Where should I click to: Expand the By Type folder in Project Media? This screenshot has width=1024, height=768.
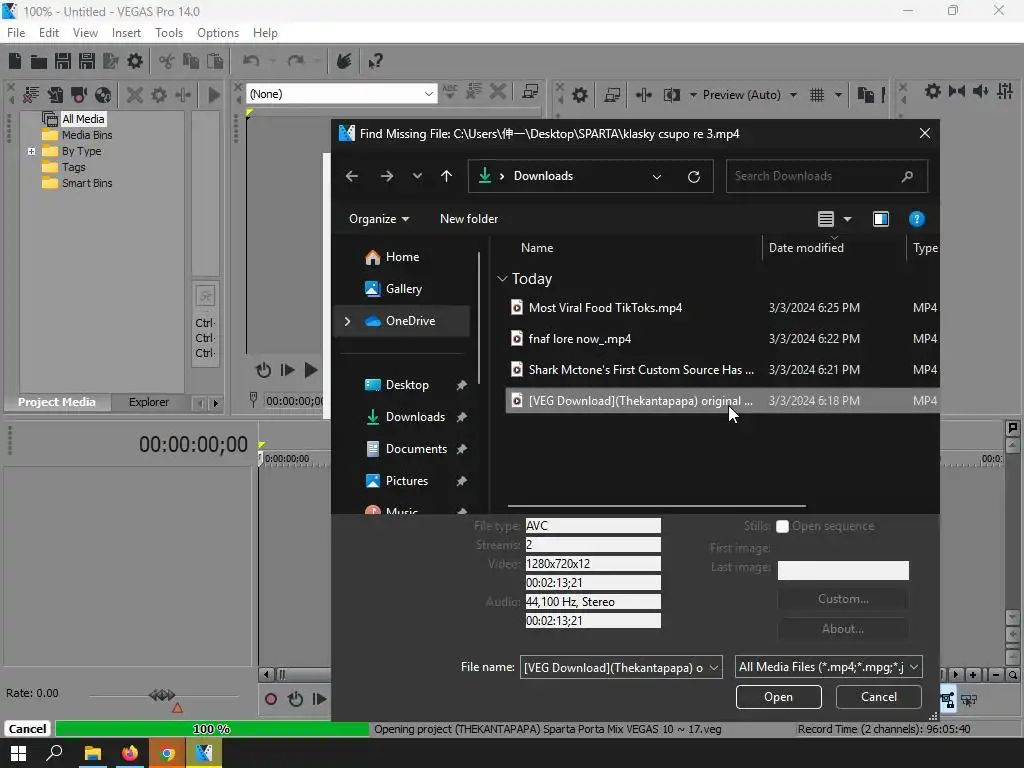[31, 151]
